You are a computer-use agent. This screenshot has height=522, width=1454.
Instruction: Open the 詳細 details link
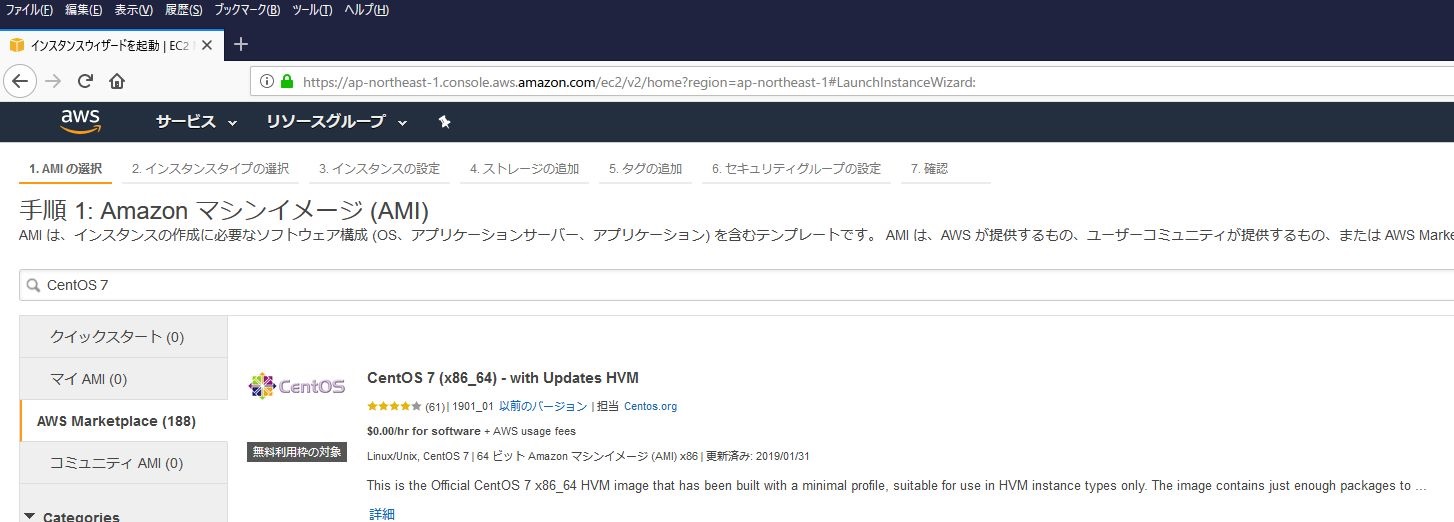pos(382,514)
